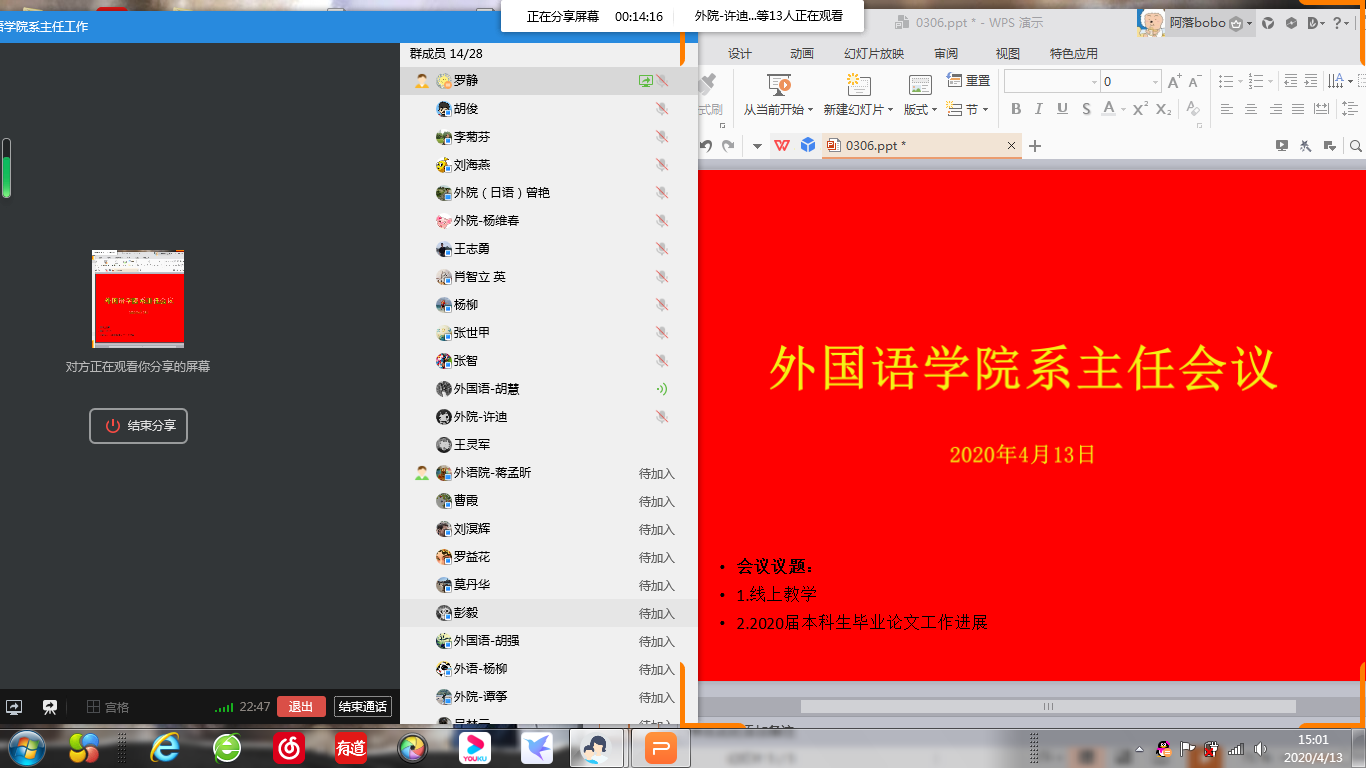Click the 重置 reset slide icon
This screenshot has height=768, width=1366.
968,81
